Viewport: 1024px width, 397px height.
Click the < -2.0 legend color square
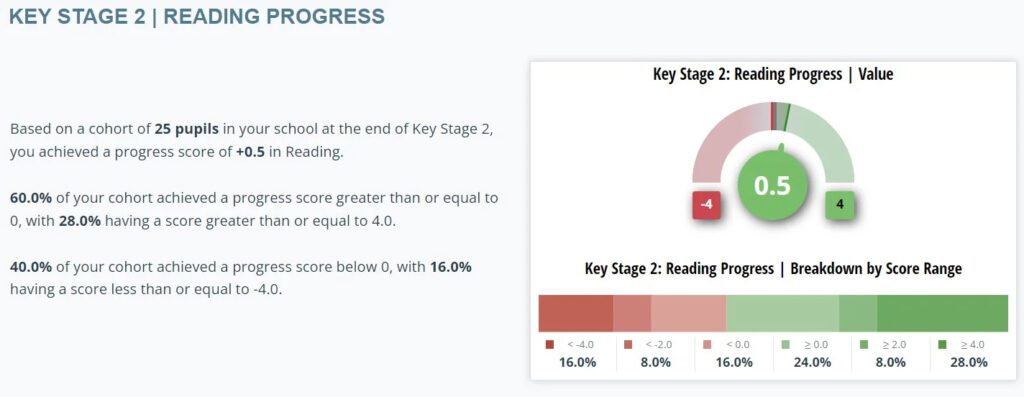coord(628,345)
